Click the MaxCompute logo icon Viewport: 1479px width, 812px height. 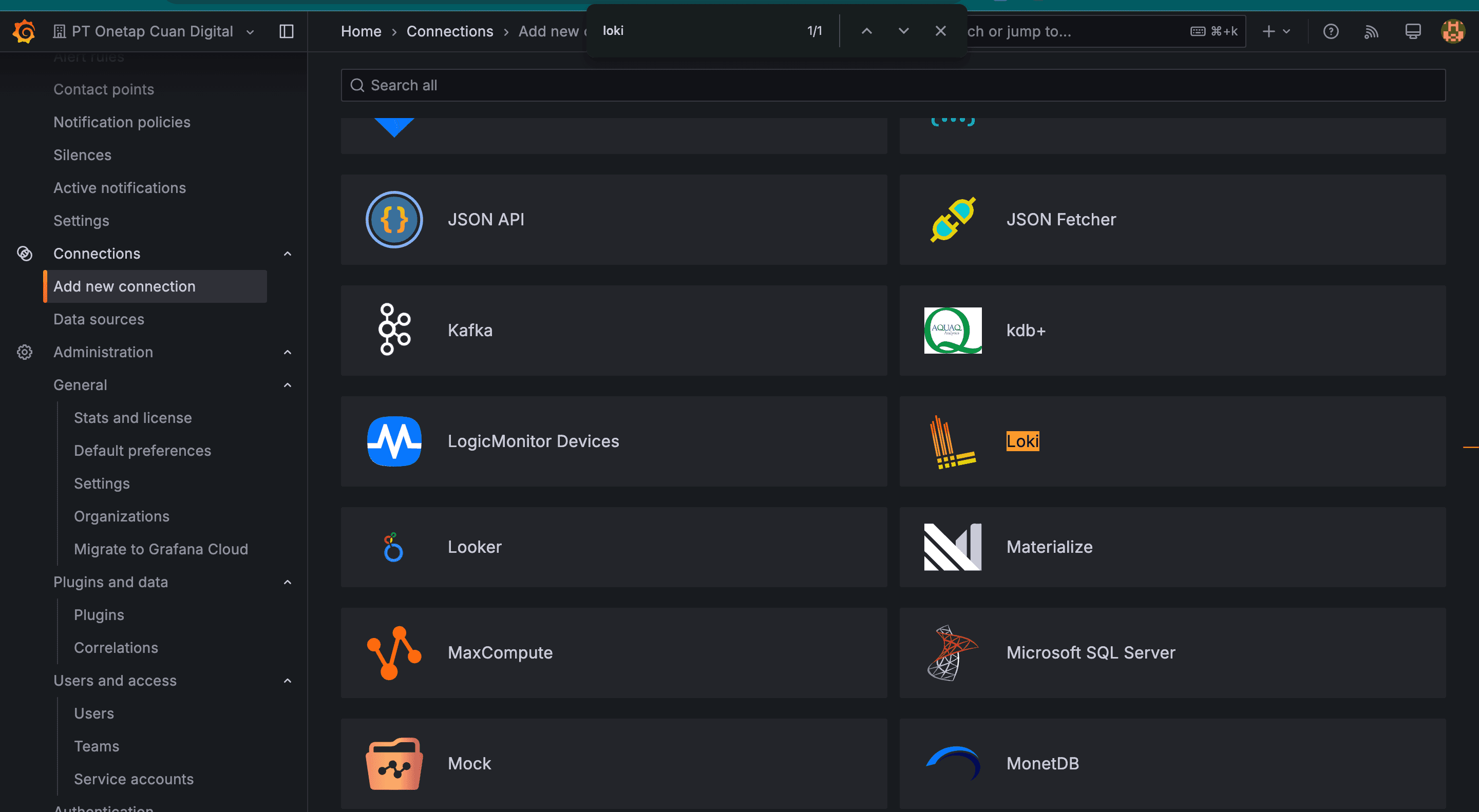click(394, 653)
